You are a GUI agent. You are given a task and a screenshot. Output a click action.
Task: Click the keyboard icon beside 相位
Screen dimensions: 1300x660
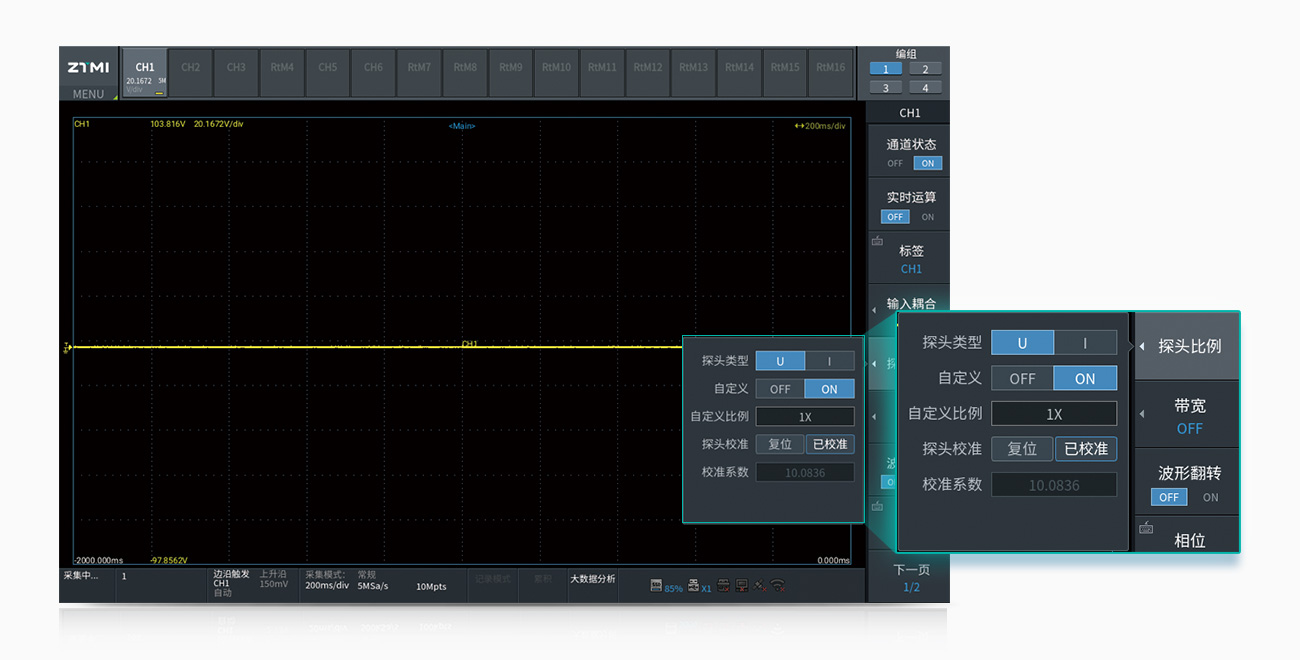pyautogui.click(x=1145, y=527)
